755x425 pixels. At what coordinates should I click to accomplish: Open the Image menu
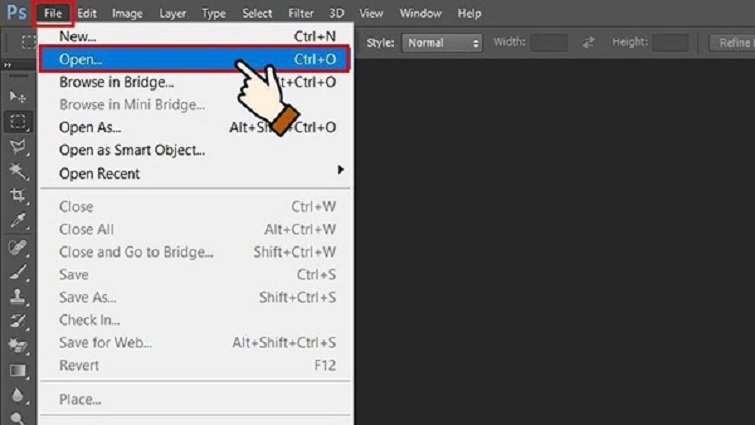(127, 13)
